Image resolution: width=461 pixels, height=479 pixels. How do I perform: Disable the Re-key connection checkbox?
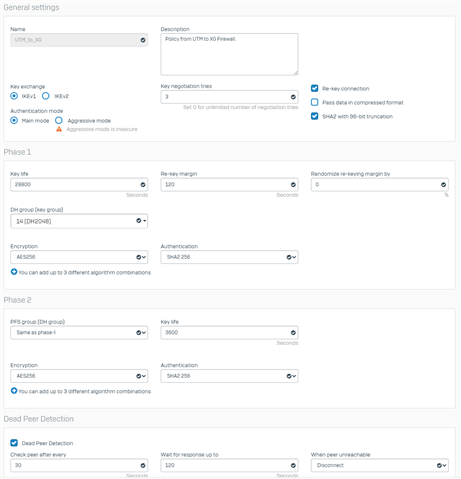314,88
